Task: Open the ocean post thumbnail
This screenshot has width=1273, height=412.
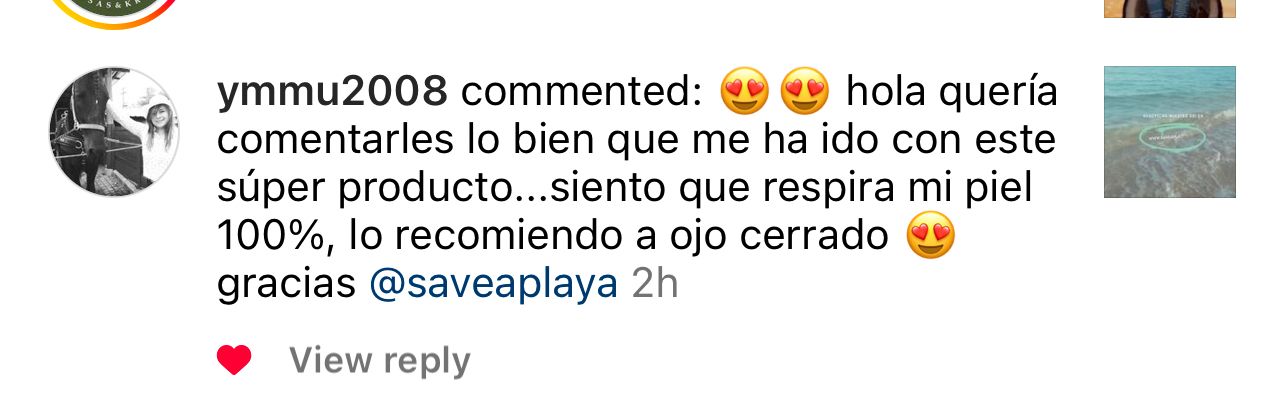Action: [1170, 132]
